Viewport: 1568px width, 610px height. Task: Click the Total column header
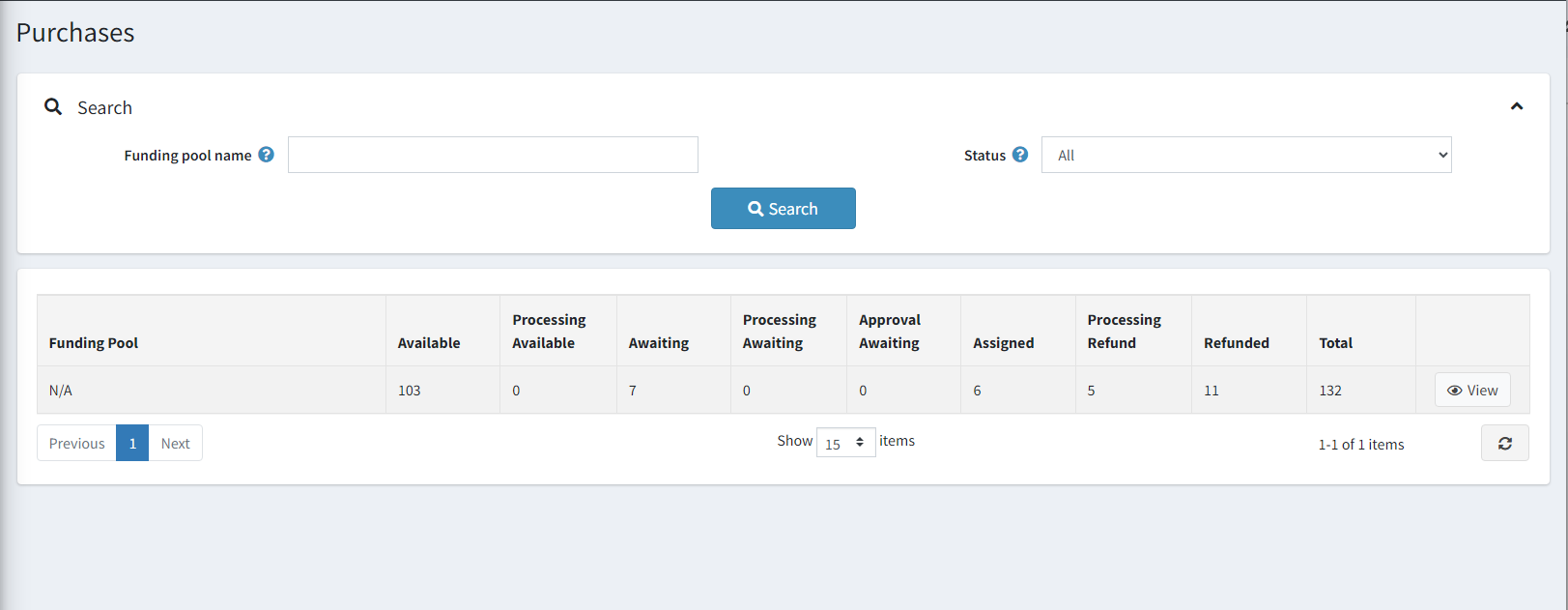pyautogui.click(x=1335, y=343)
